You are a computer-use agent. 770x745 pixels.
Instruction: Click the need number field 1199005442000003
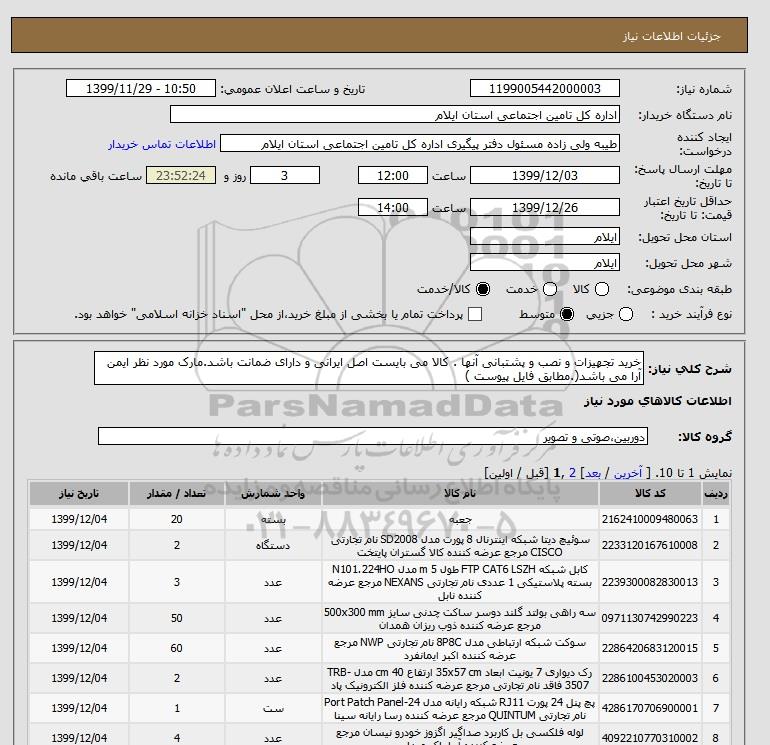pyautogui.click(x=545, y=88)
